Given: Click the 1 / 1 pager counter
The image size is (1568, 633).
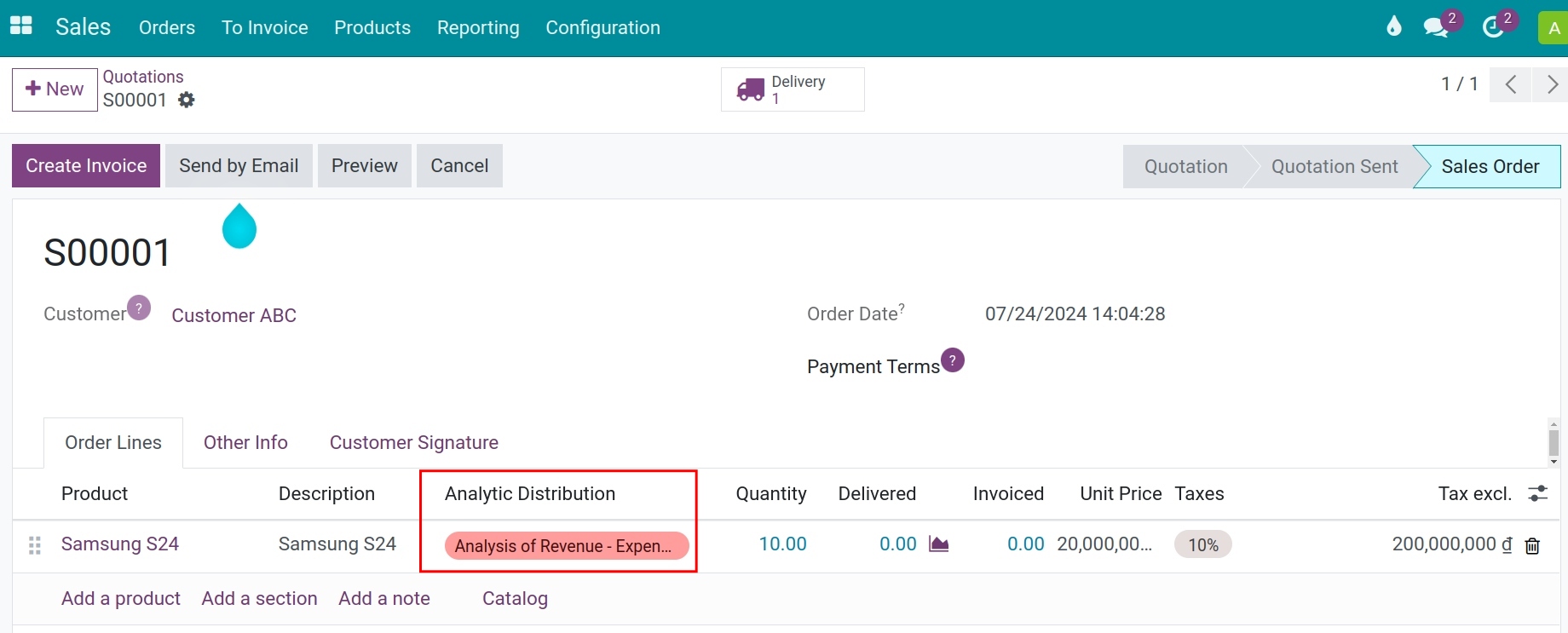Looking at the screenshot, I should tap(1459, 83).
